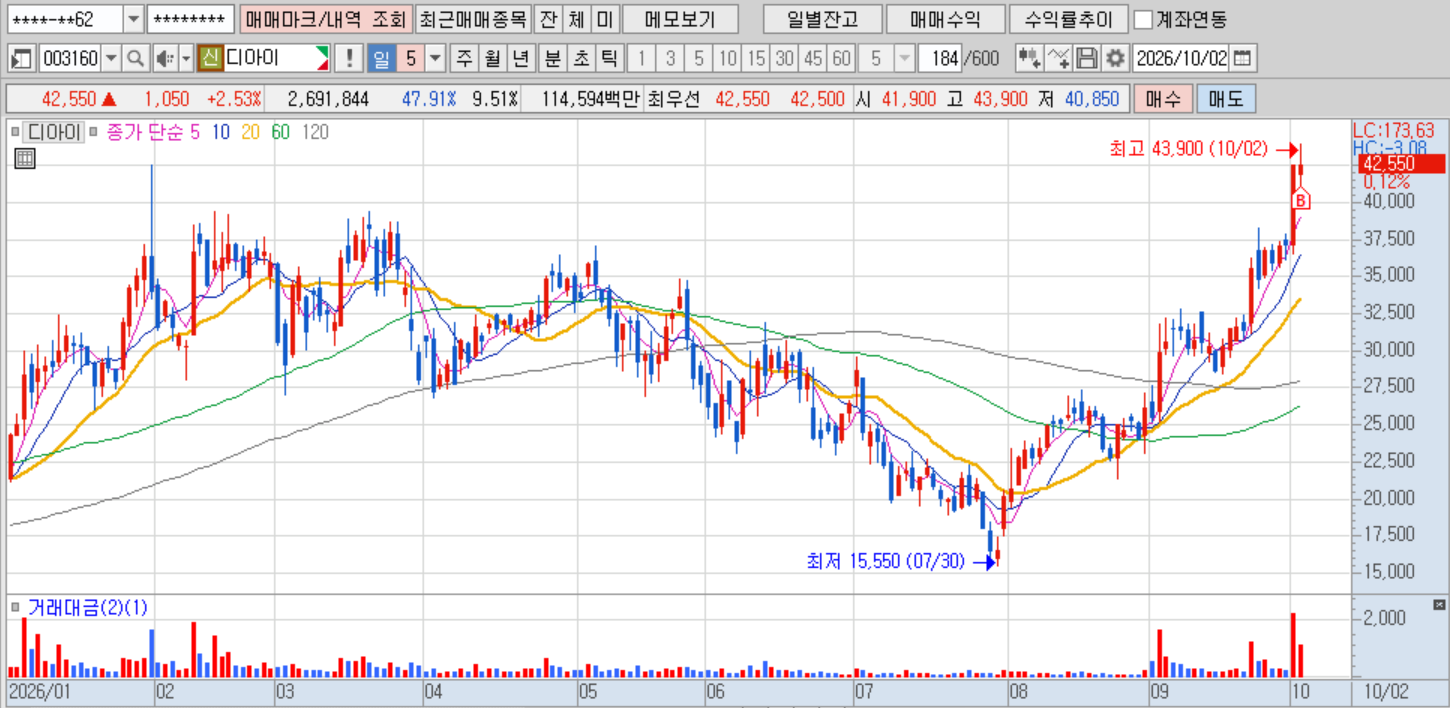Image resolution: width=1450 pixels, height=708 pixels.
Task: Click the add candle chart icon
Action: (x=1029, y=58)
